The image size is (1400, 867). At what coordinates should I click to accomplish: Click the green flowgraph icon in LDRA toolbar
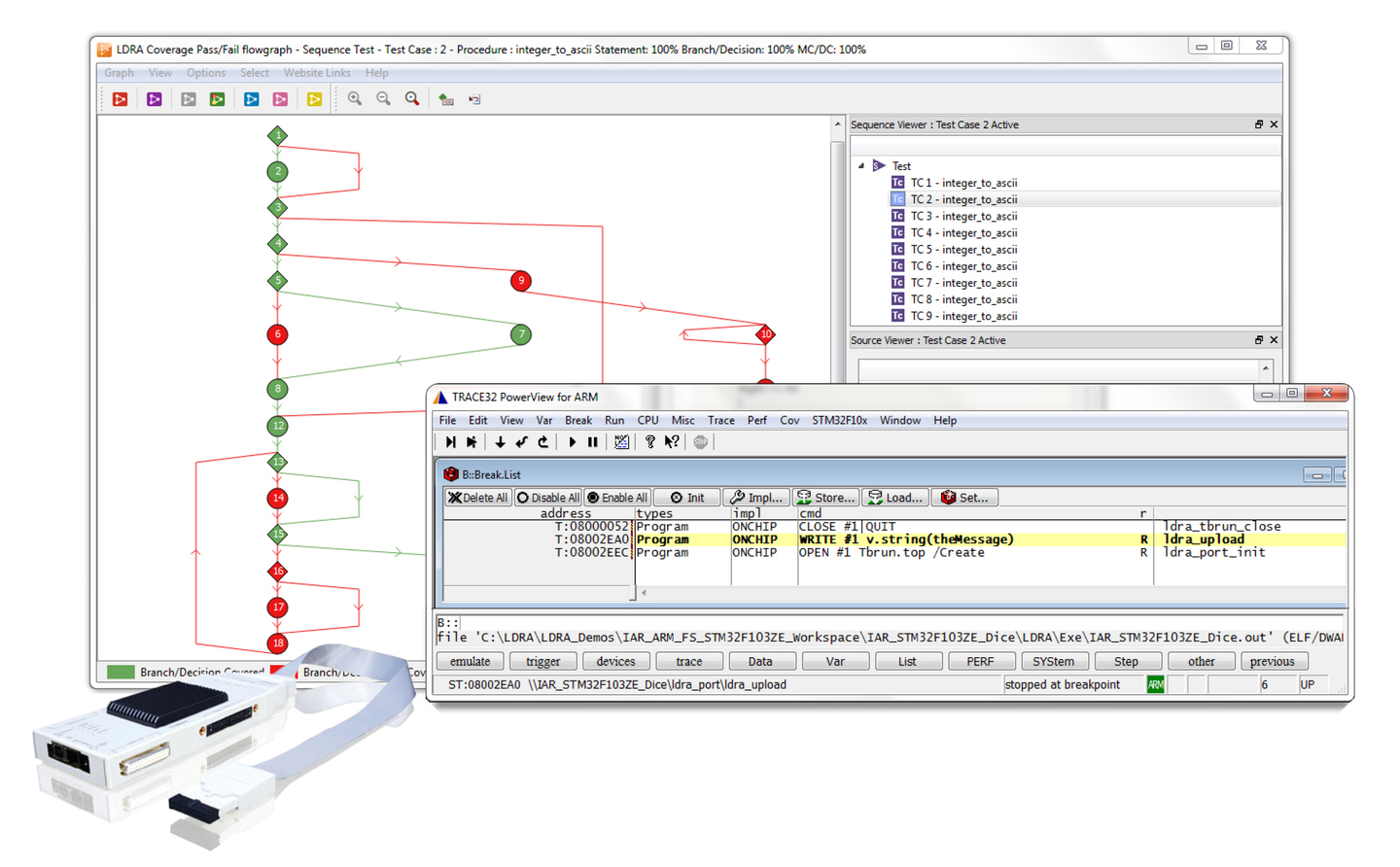click(x=218, y=99)
